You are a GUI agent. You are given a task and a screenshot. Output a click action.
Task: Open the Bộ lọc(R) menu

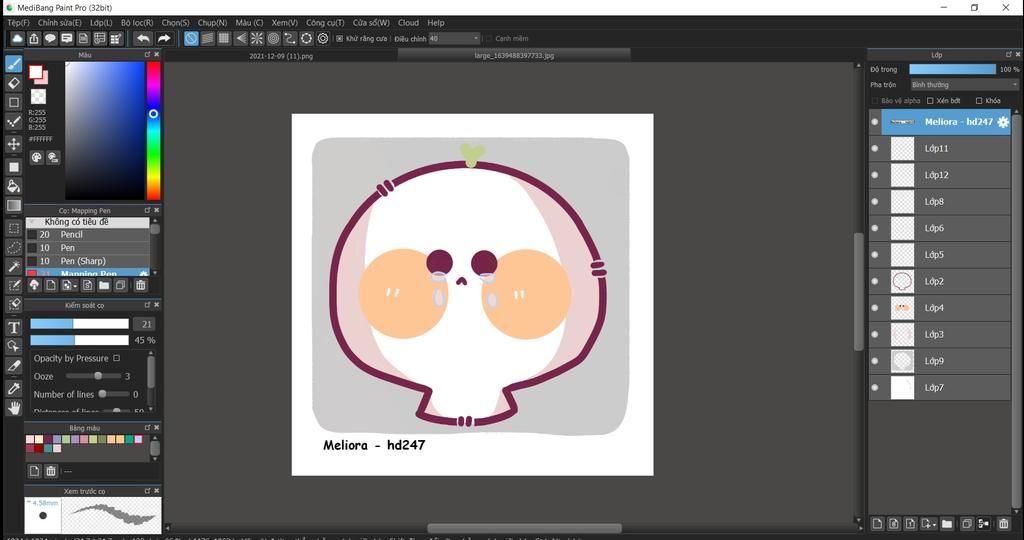[137, 22]
